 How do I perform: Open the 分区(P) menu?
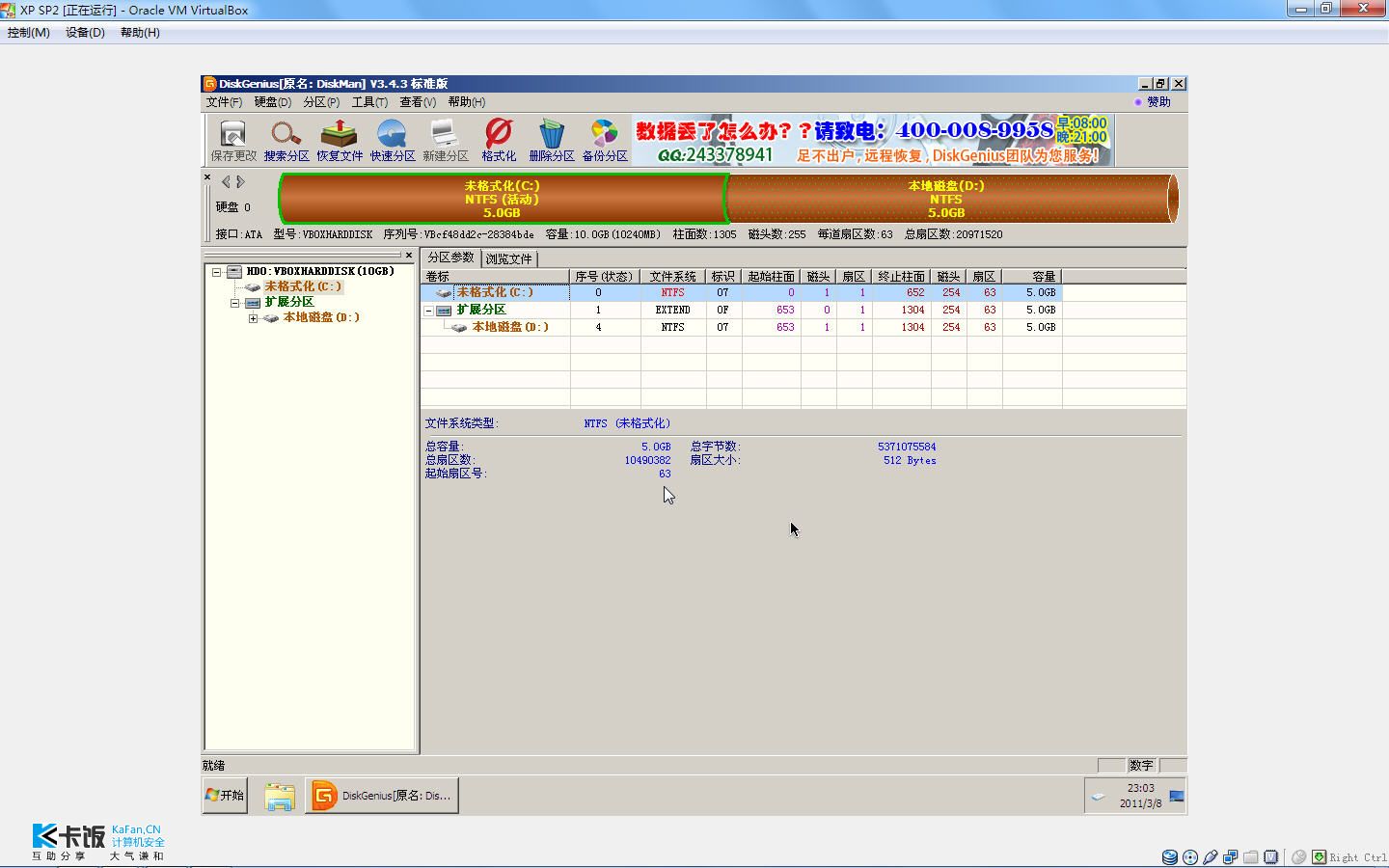(x=321, y=102)
